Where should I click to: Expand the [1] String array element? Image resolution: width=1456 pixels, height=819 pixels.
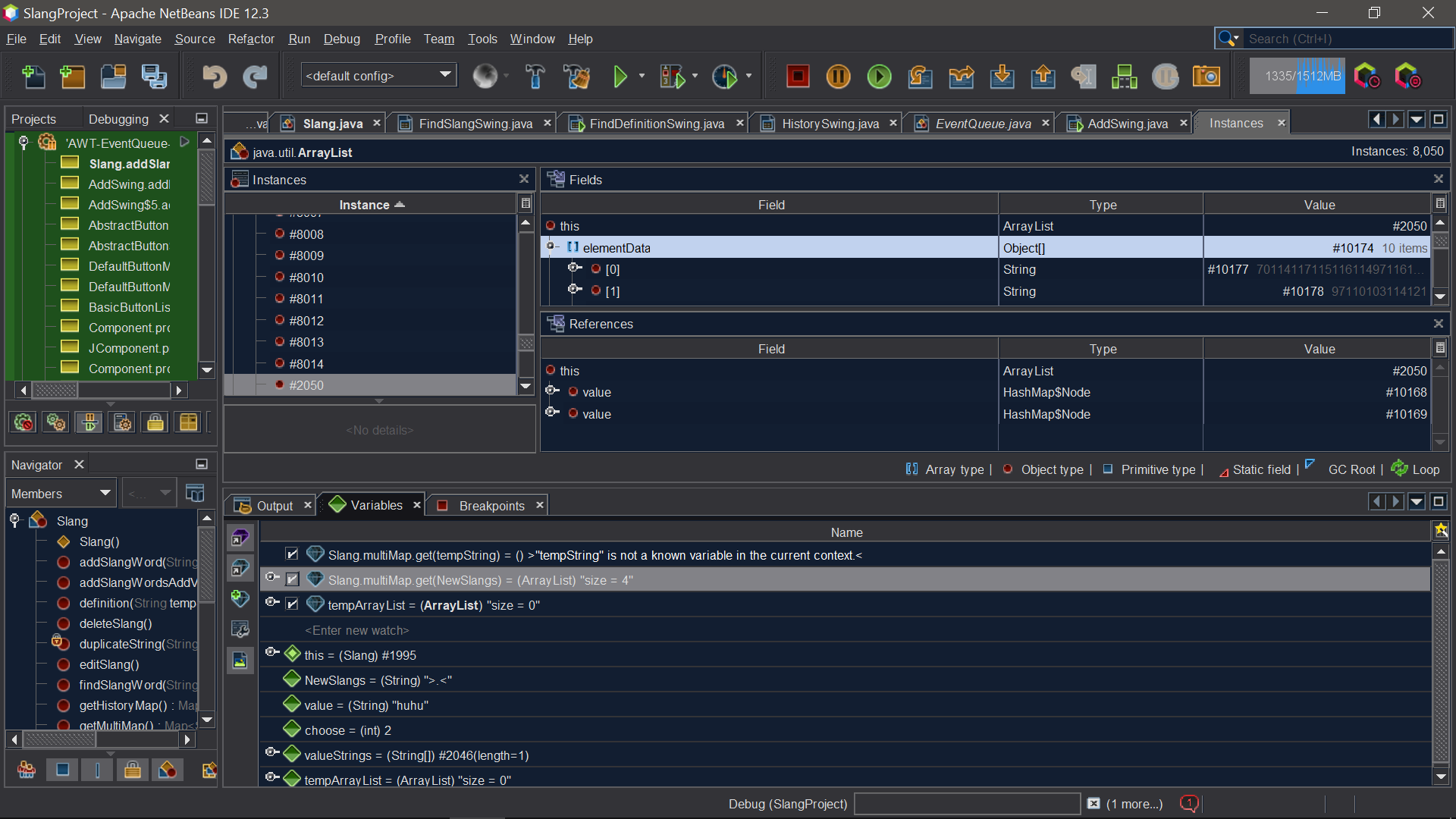point(575,290)
